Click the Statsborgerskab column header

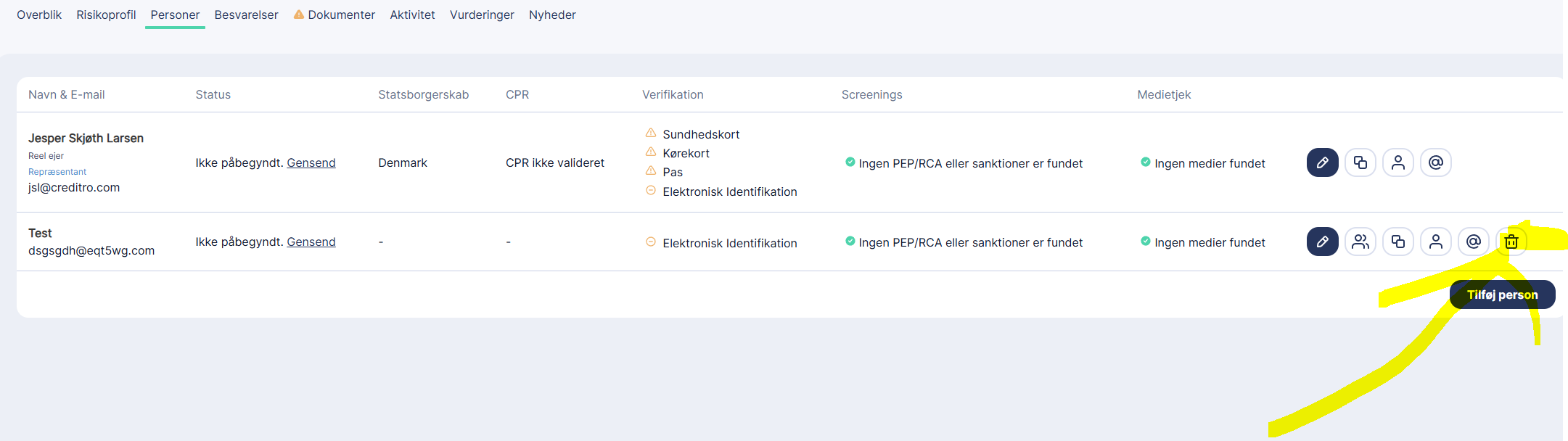(424, 94)
